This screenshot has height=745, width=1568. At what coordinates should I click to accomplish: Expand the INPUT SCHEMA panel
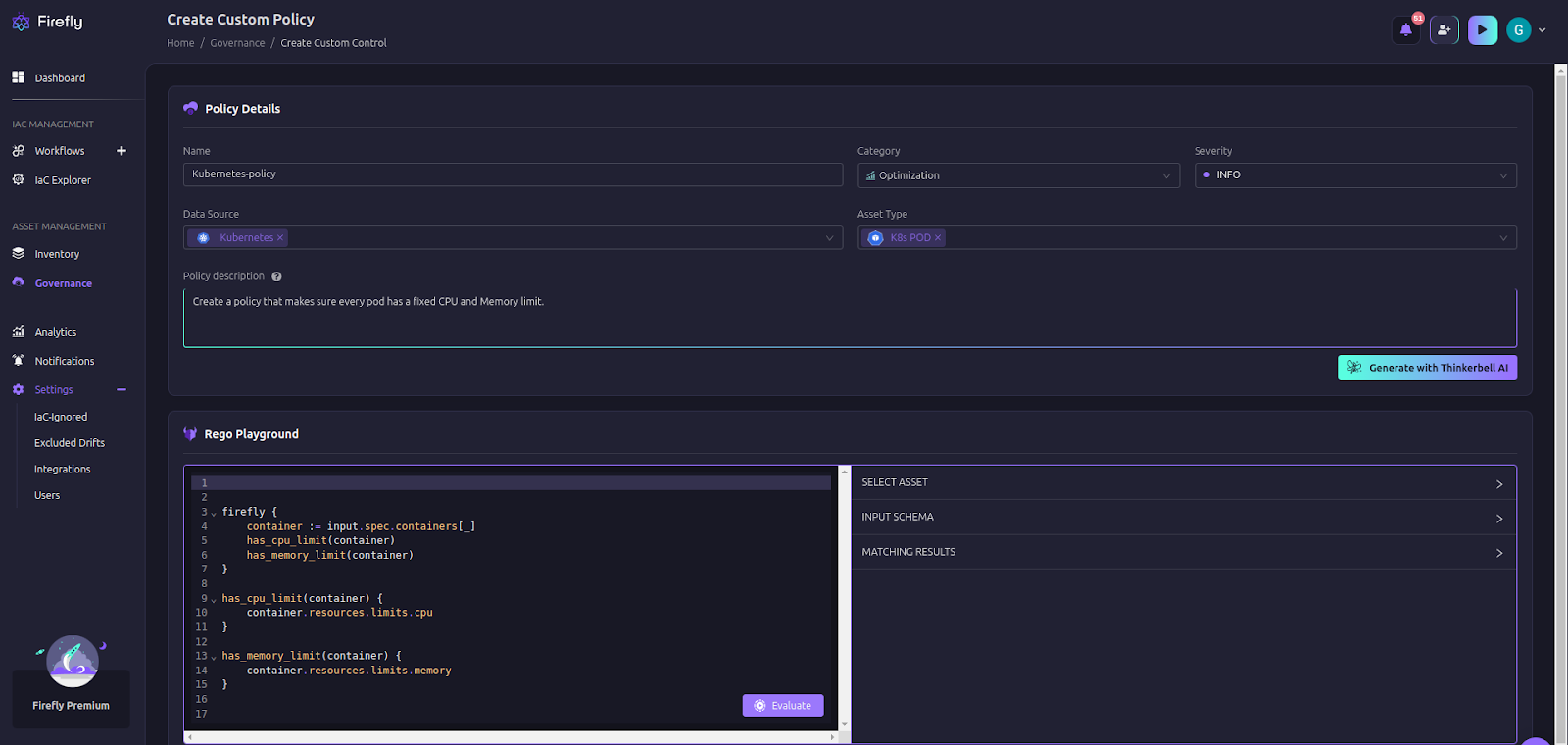tap(1184, 518)
